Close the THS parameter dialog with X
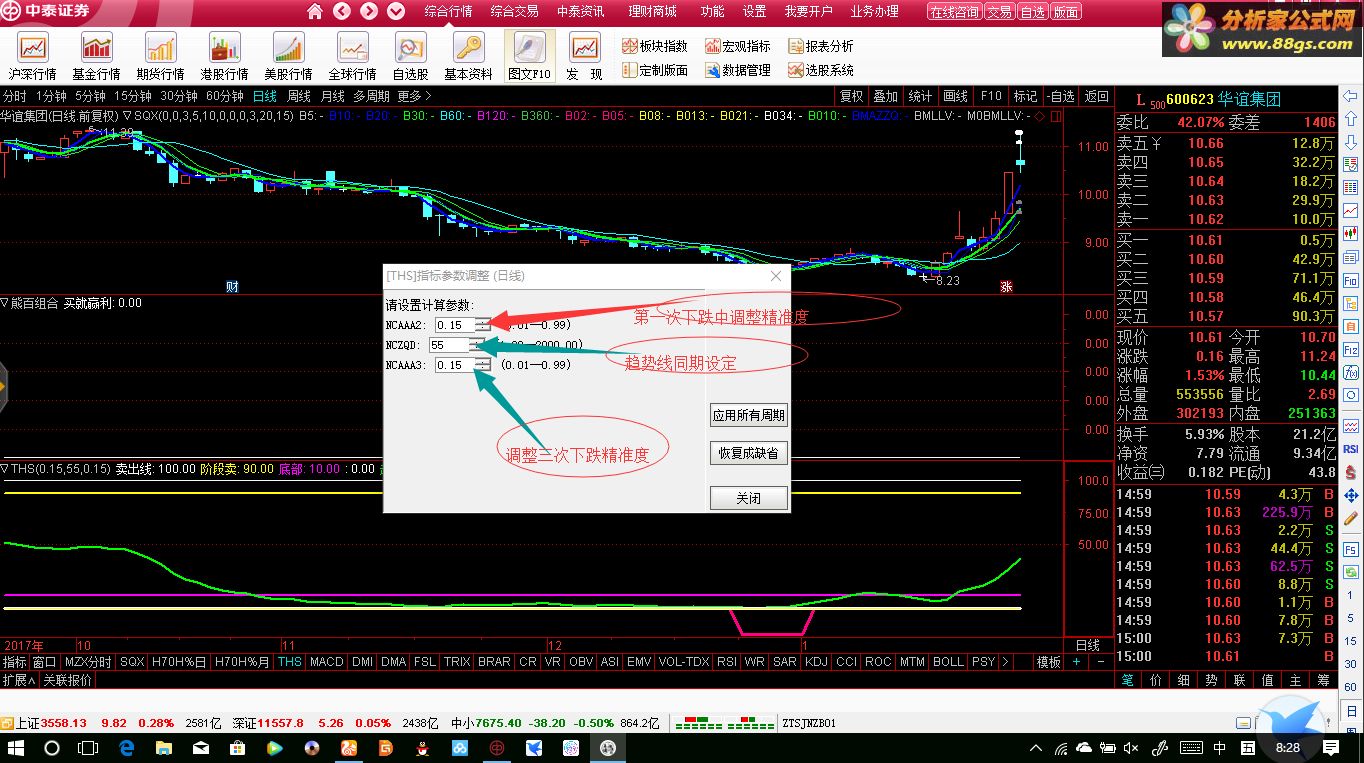The image size is (1364, 763). point(776,276)
